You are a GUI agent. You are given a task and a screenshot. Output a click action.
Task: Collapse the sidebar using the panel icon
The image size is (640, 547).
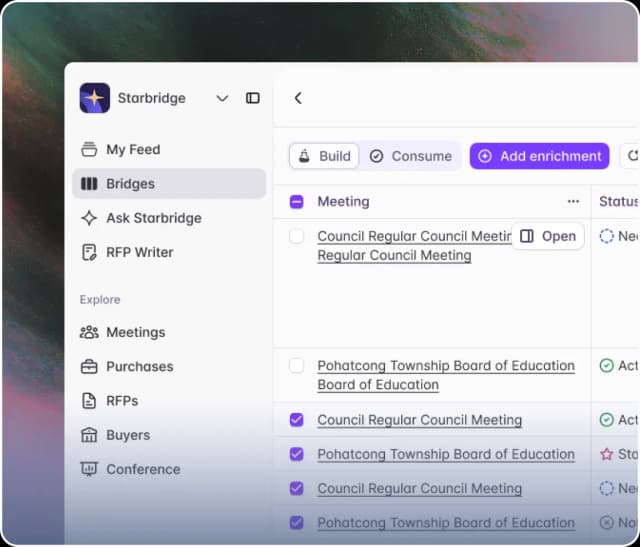[x=253, y=98]
